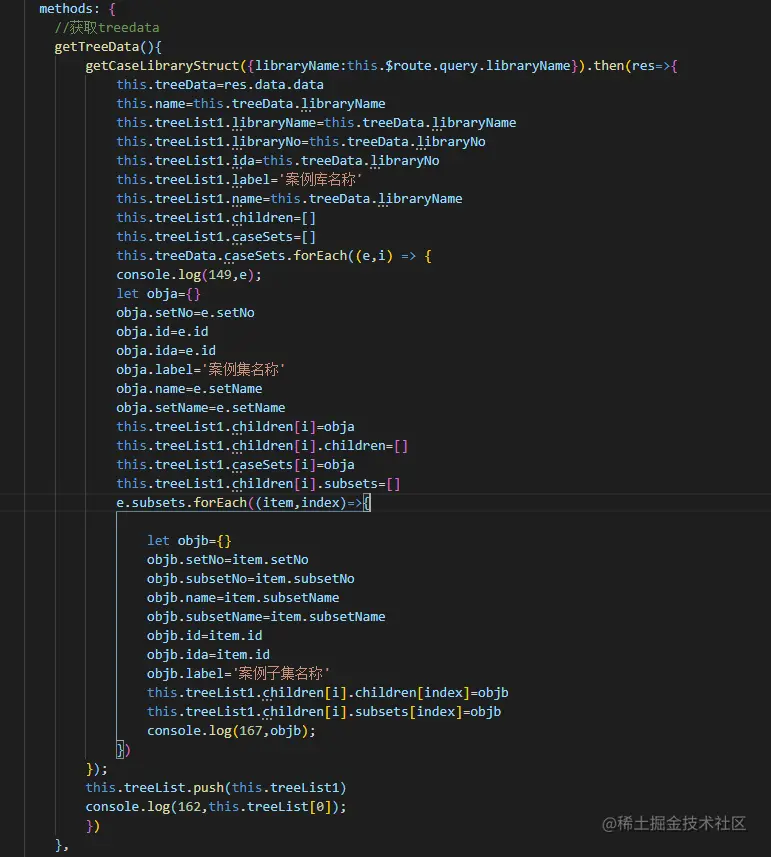Click the line "this.treeList1.name=this.treeData.libraryName"
This screenshot has height=857, width=771.
289,198
